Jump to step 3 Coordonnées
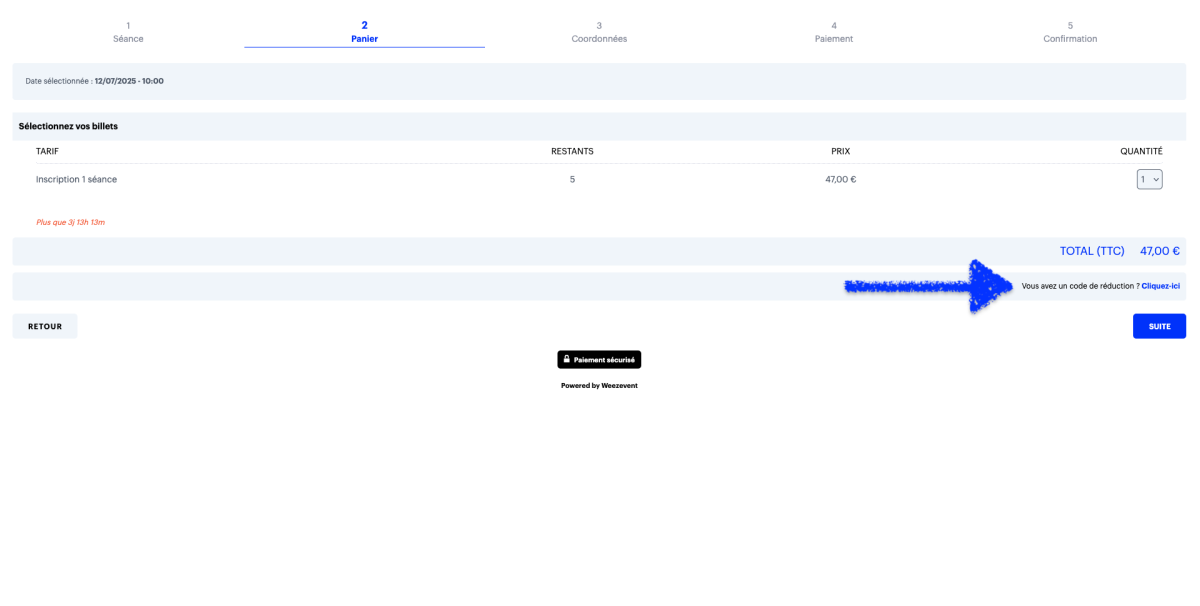The height and width of the screenshot is (606, 1200). [599, 32]
